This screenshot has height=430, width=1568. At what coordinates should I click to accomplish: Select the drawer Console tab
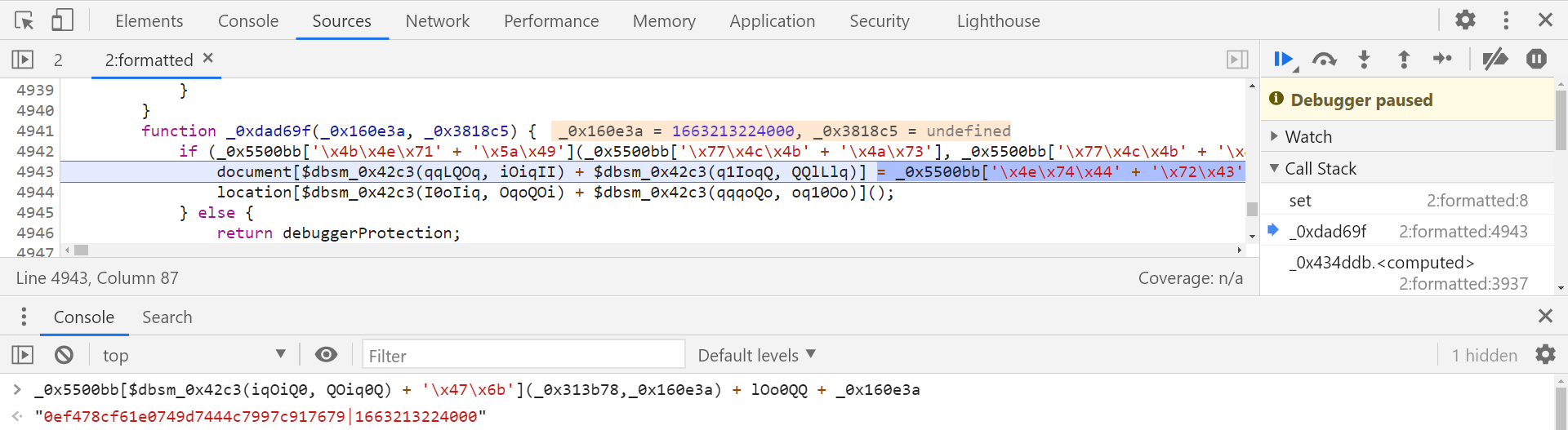[x=84, y=317]
